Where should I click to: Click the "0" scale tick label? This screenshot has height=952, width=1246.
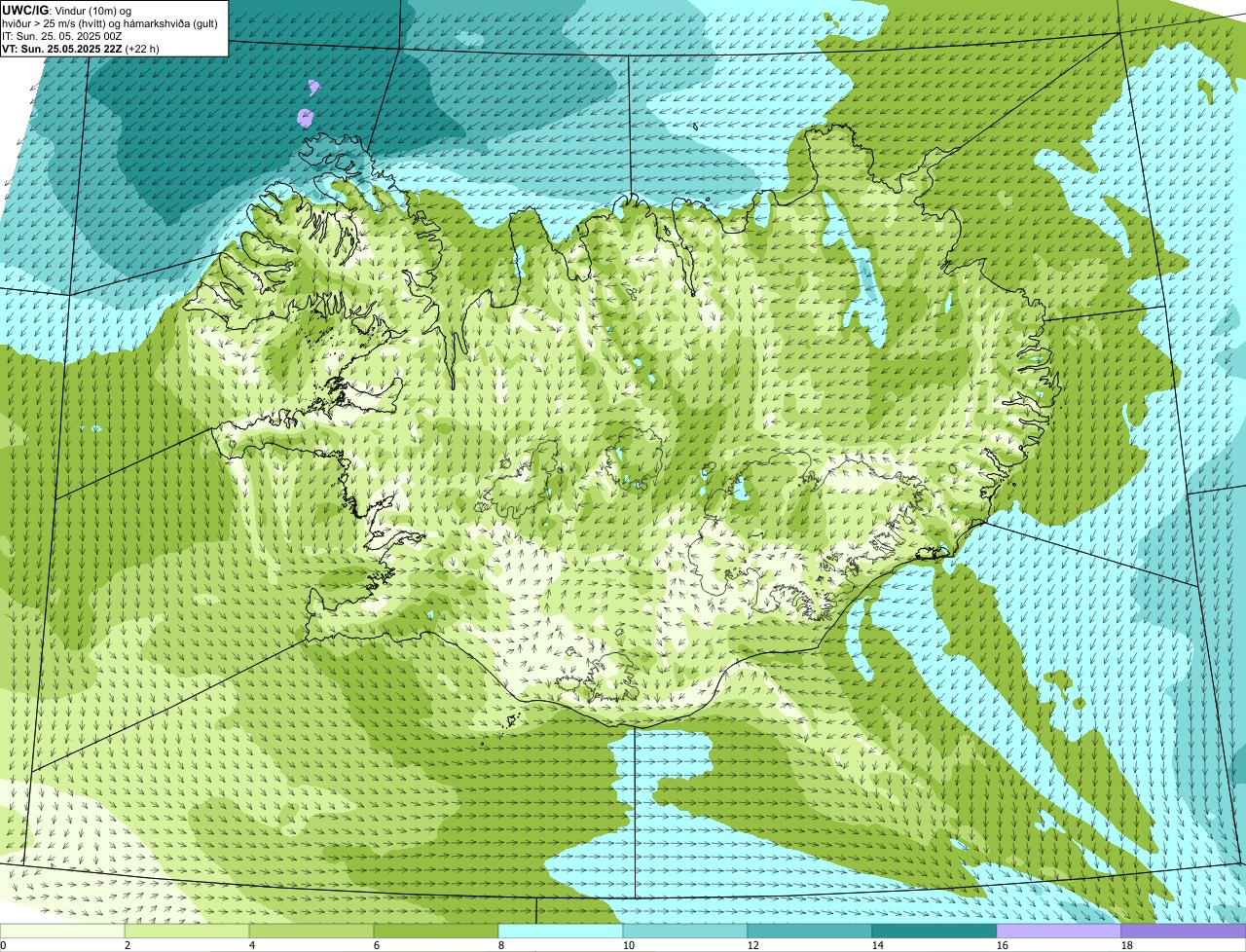pyautogui.click(x=4, y=945)
